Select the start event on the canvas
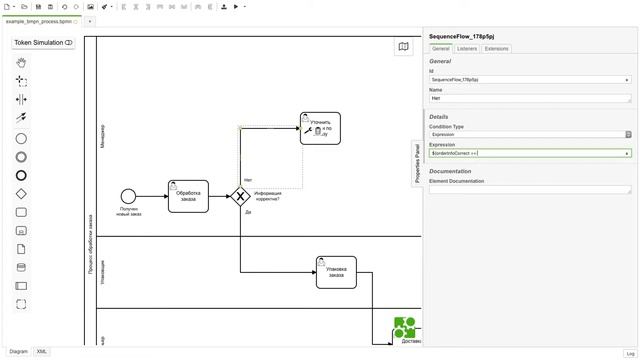Viewport: 640px width, 360px height. pyautogui.click(x=128, y=196)
